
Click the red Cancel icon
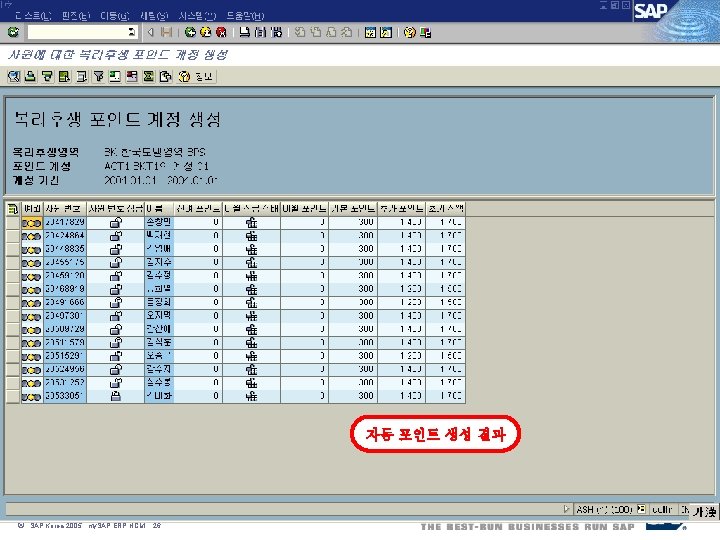coord(221,32)
